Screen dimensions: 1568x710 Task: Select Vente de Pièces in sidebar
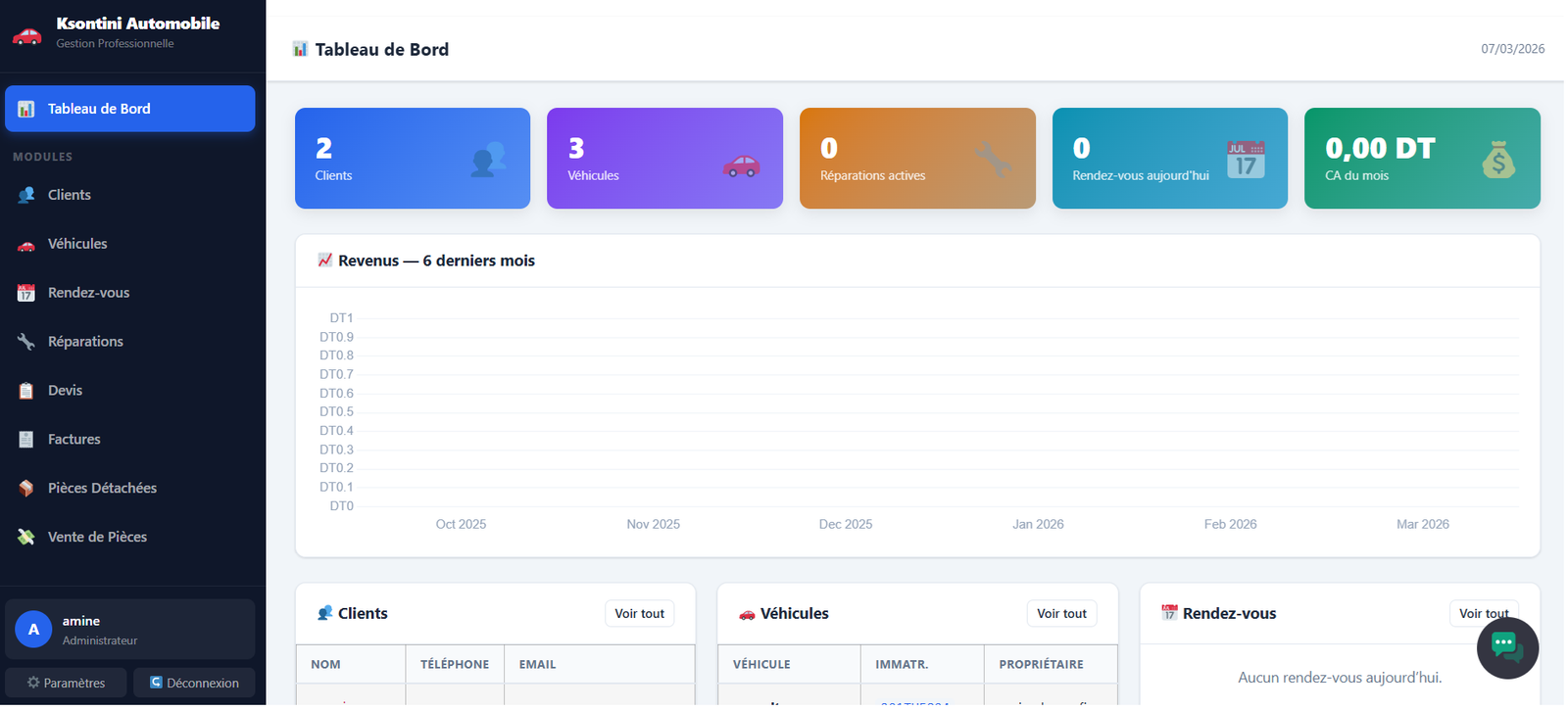(97, 538)
